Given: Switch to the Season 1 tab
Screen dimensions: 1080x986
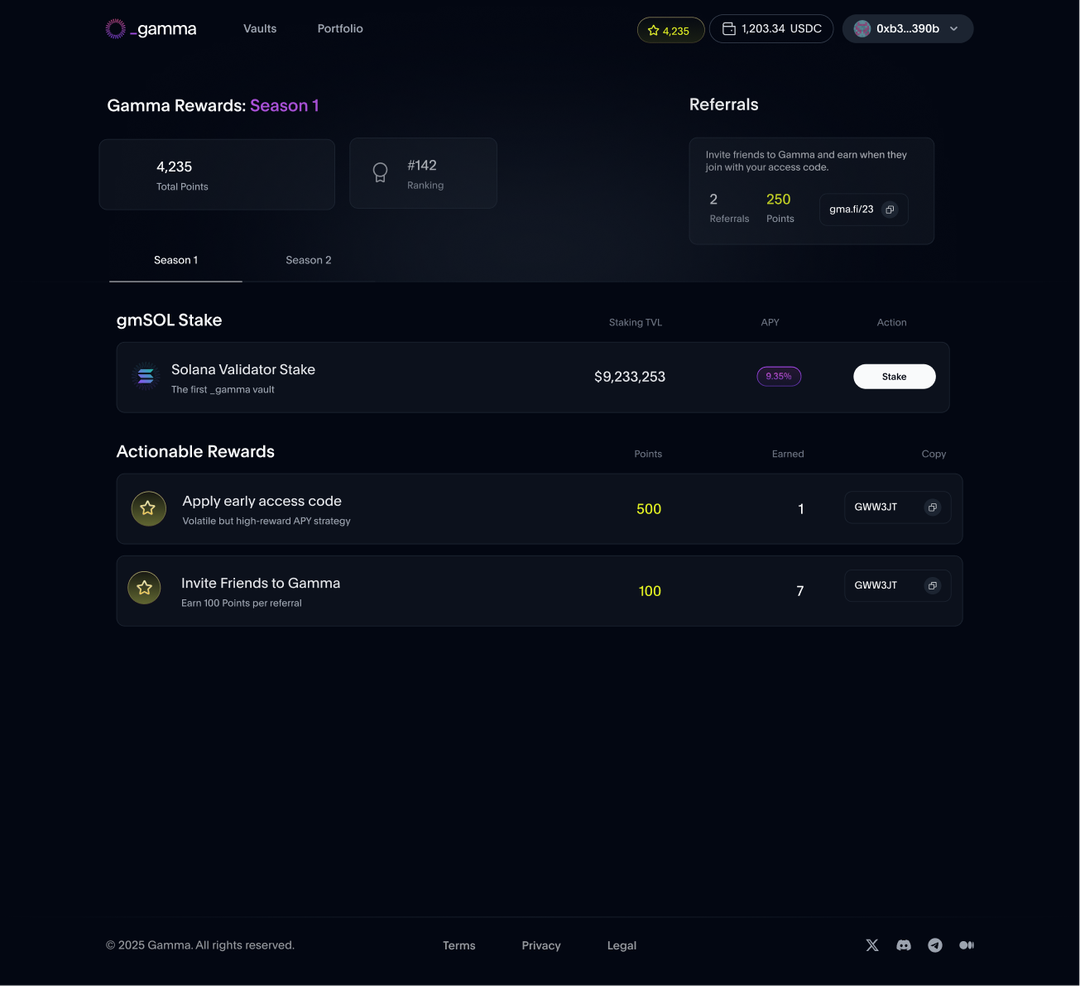Looking at the screenshot, I should pyautogui.click(x=176, y=260).
